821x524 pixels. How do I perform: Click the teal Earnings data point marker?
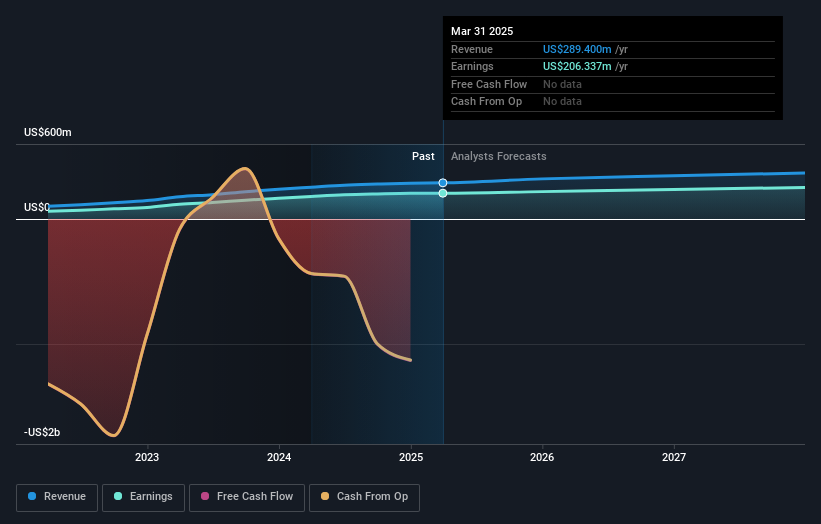pos(443,194)
